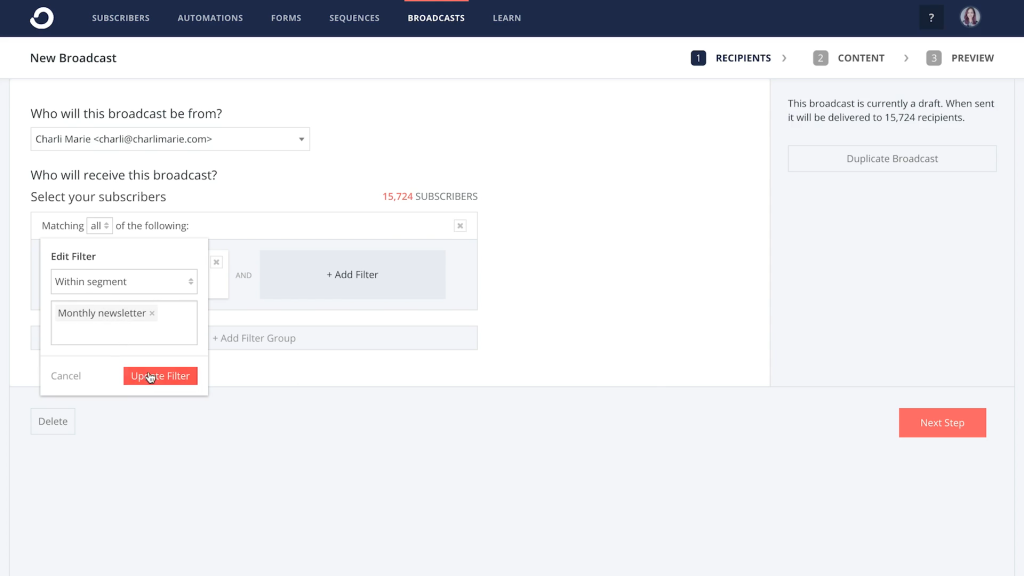This screenshot has height=576, width=1024.
Task: Remove the Monthly newsletter segment tag
Action: [152, 314]
